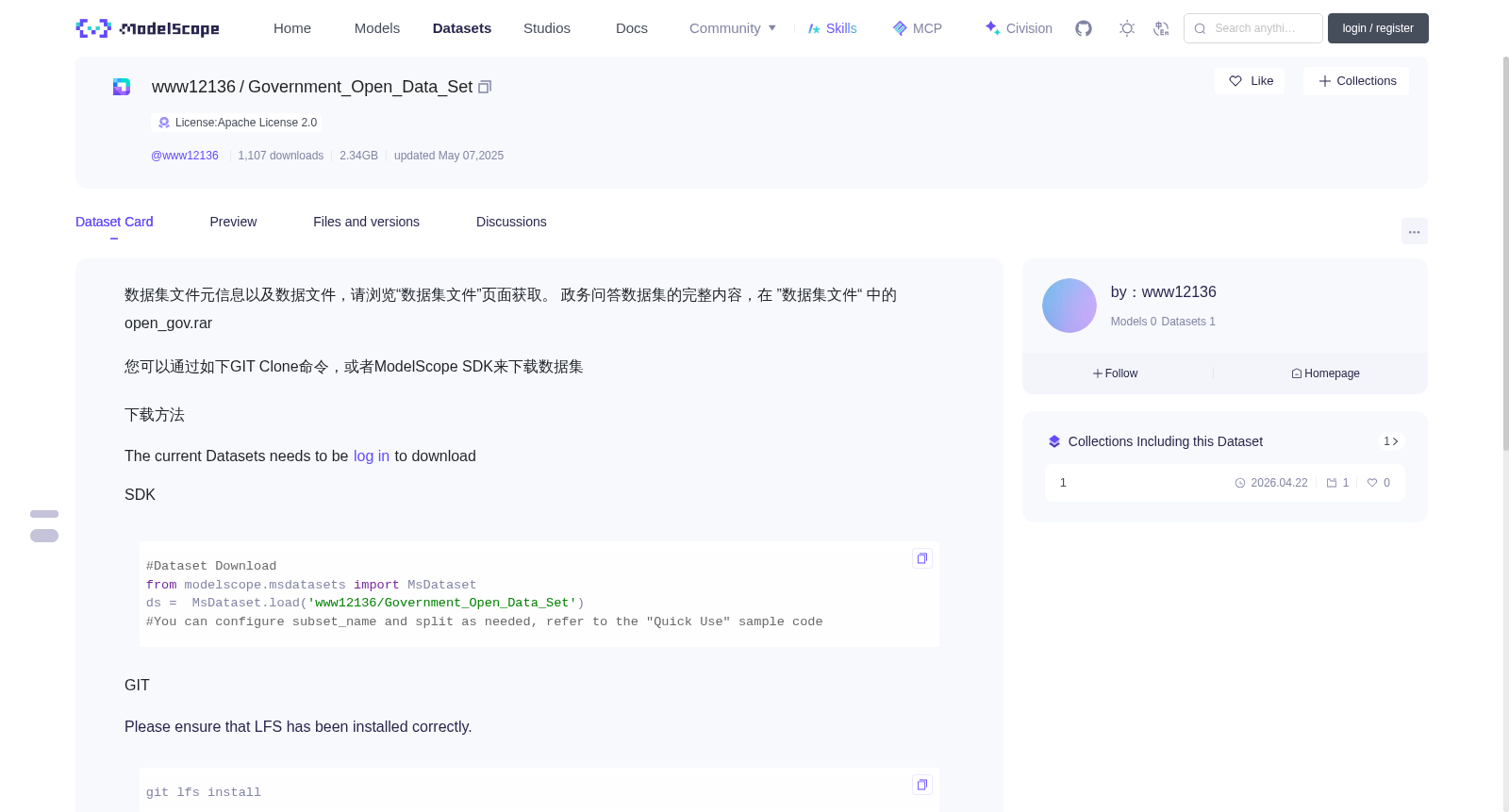The image size is (1509, 812).
Task: Click the '2.34GB' size text
Action: (358, 156)
